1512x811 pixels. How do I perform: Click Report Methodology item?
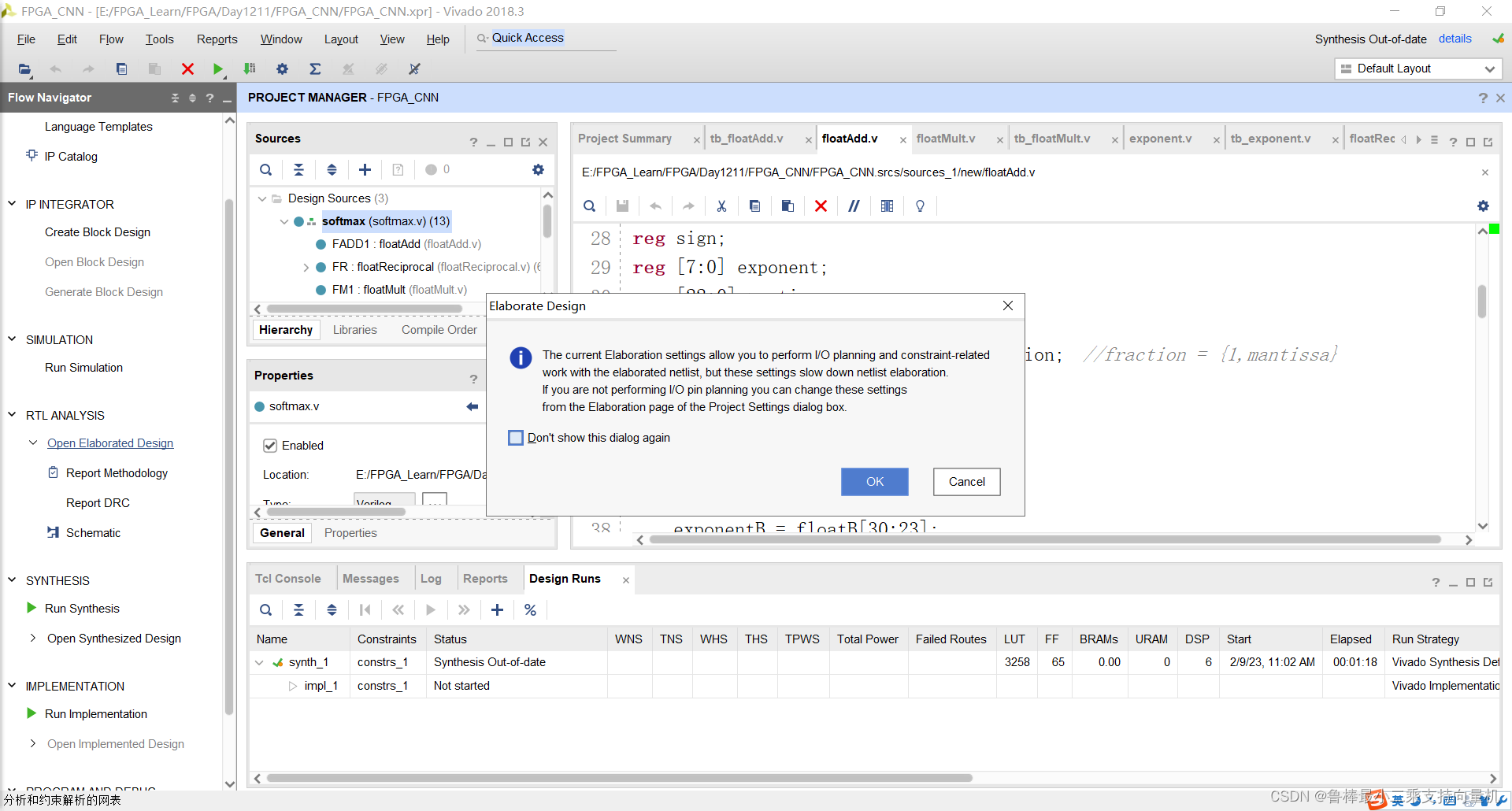(x=117, y=473)
